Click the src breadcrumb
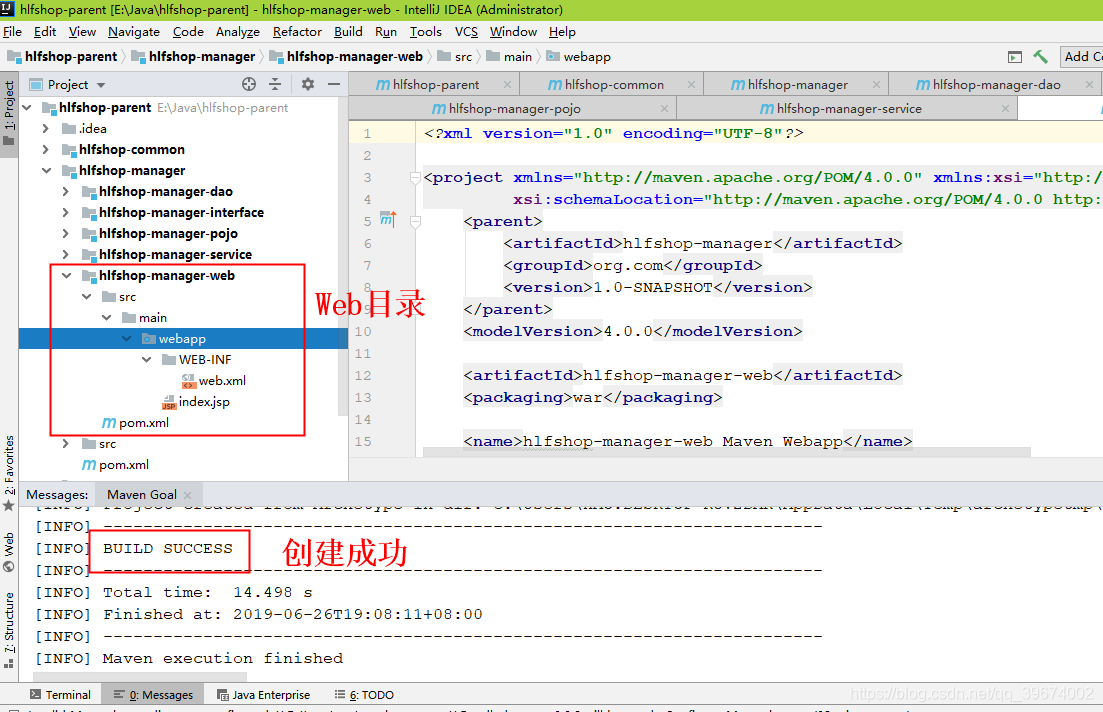Screen dimensions: 1103x712 click(x=454, y=57)
